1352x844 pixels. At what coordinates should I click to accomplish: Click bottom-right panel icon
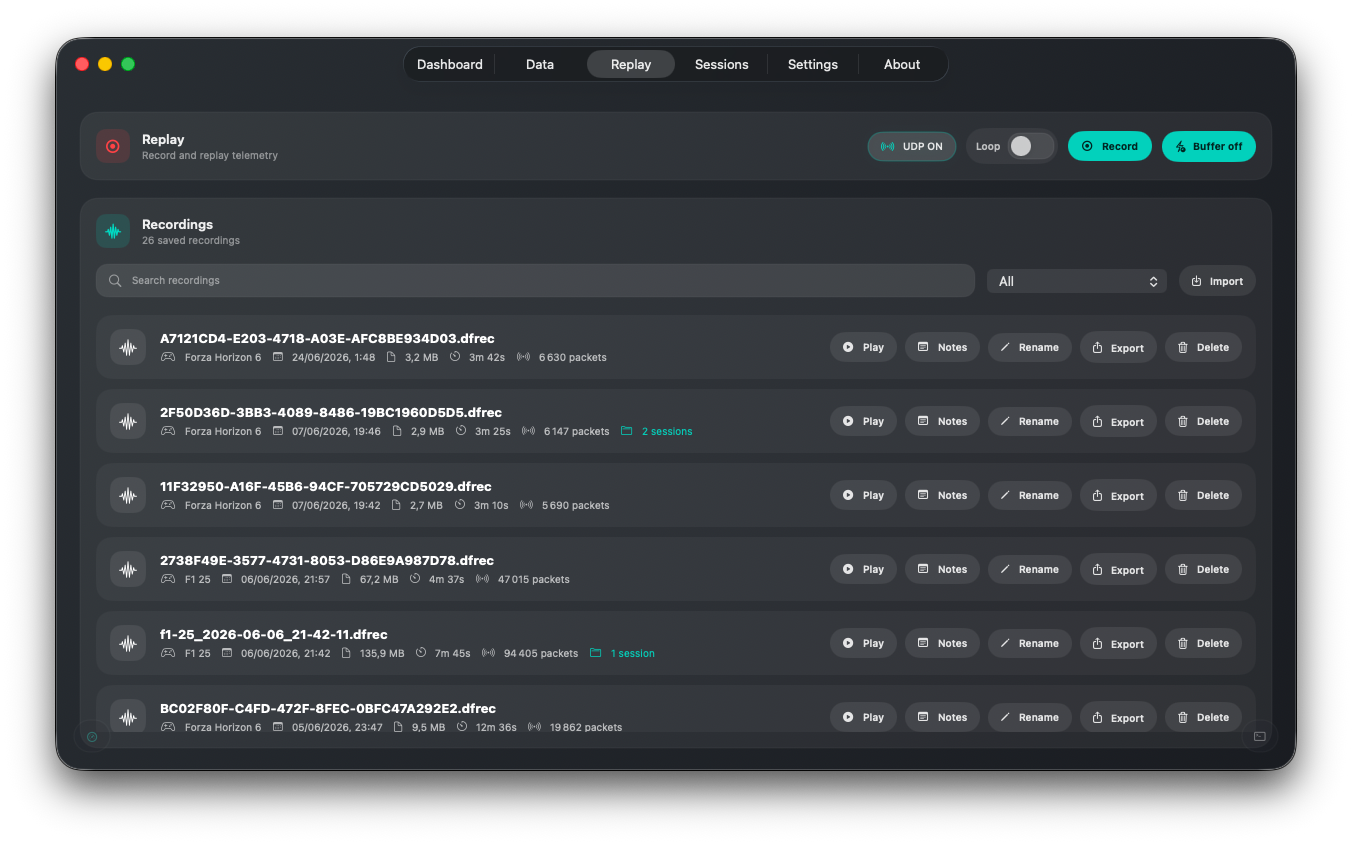(1259, 737)
